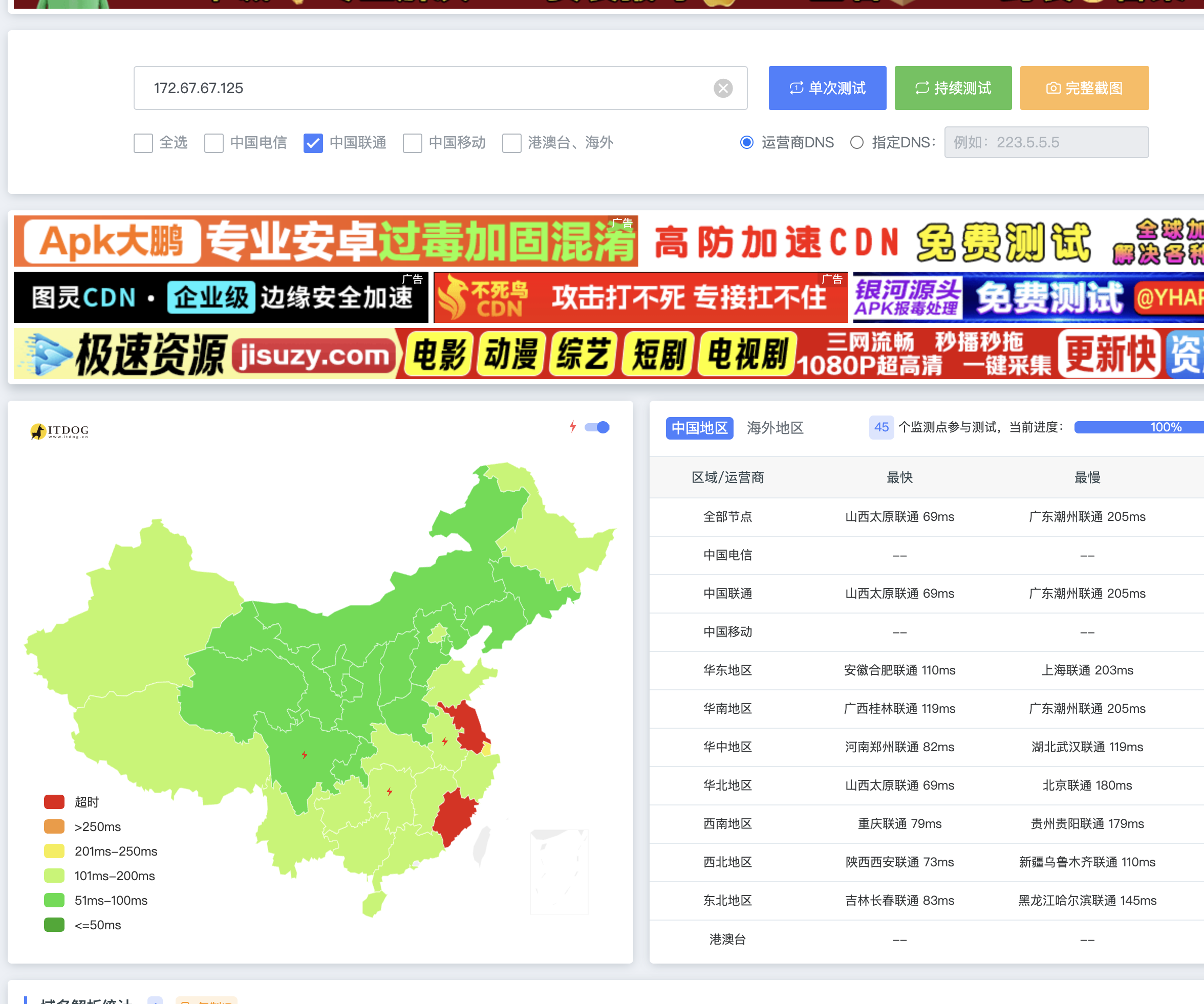Click the red Fujian province on the map
The height and width of the screenshot is (1004, 1204).
[456, 818]
